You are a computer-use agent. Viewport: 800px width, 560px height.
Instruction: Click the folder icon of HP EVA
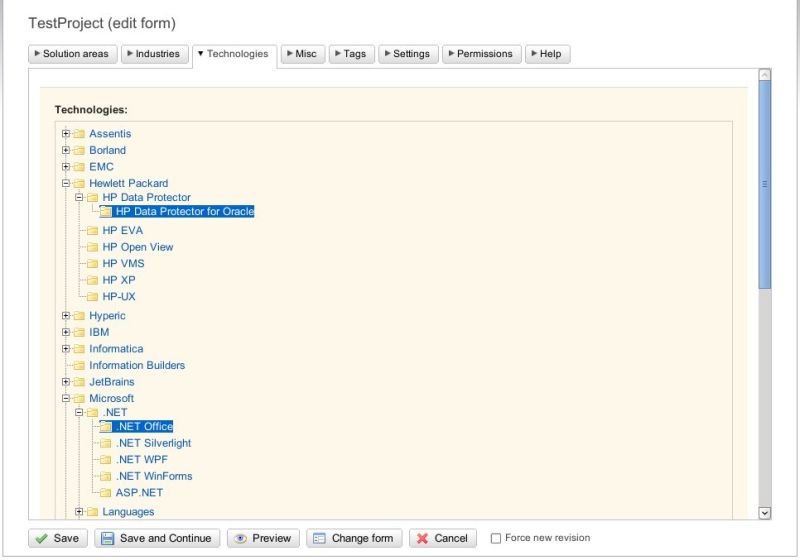[92, 231]
